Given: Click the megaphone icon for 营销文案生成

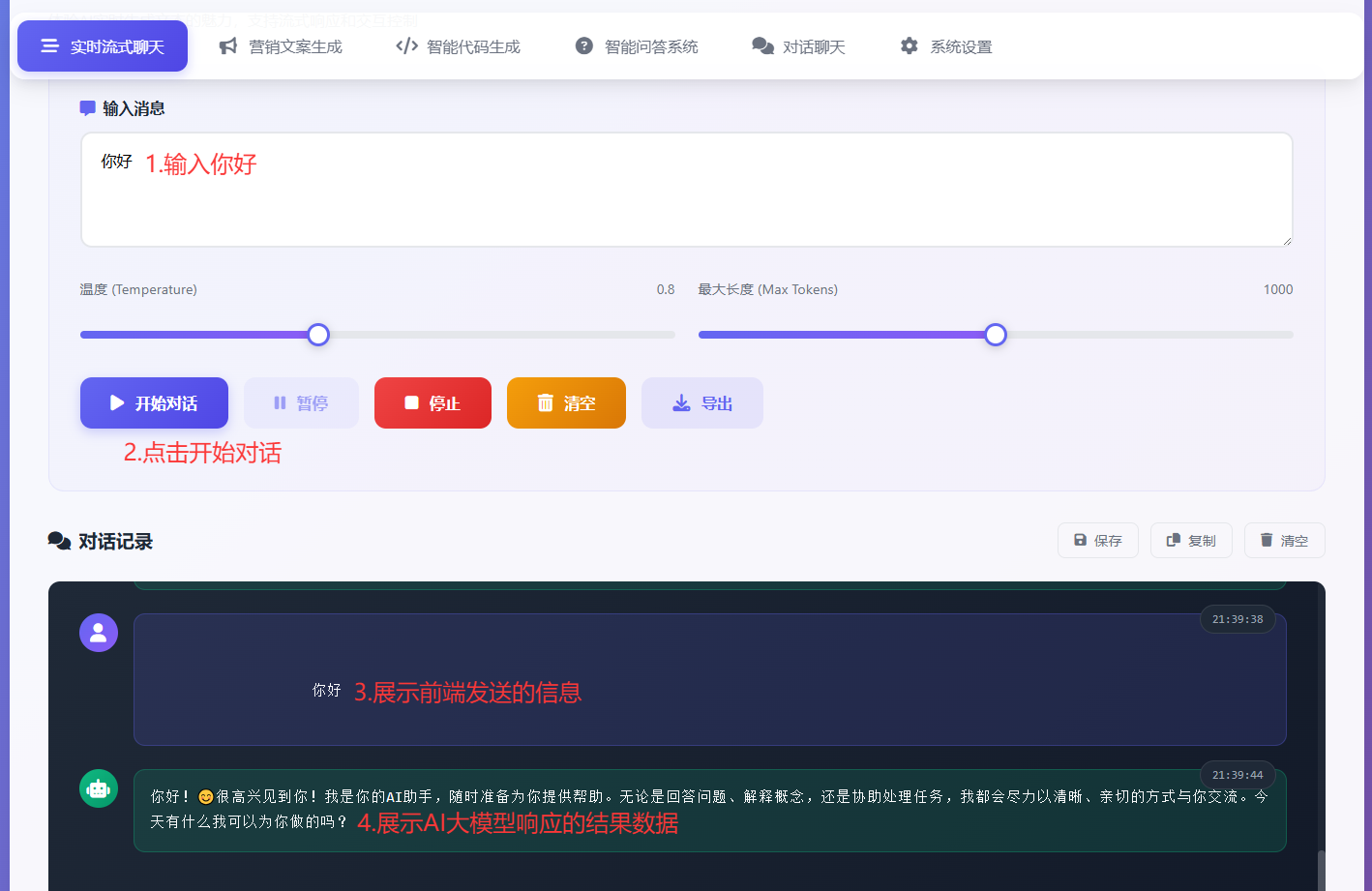Looking at the screenshot, I should [228, 46].
